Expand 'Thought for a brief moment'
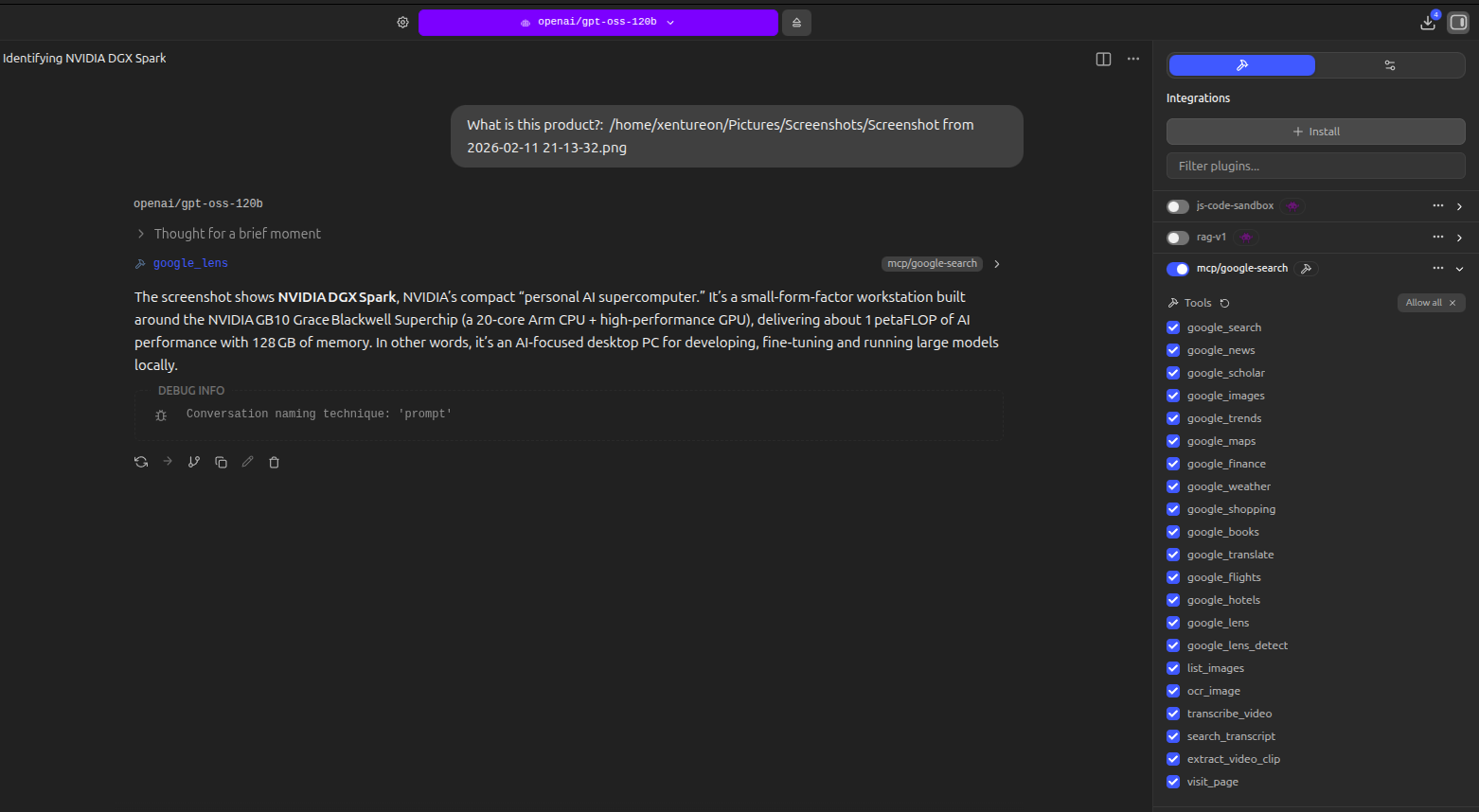Viewport: 1479px width, 812px height. pos(228,234)
